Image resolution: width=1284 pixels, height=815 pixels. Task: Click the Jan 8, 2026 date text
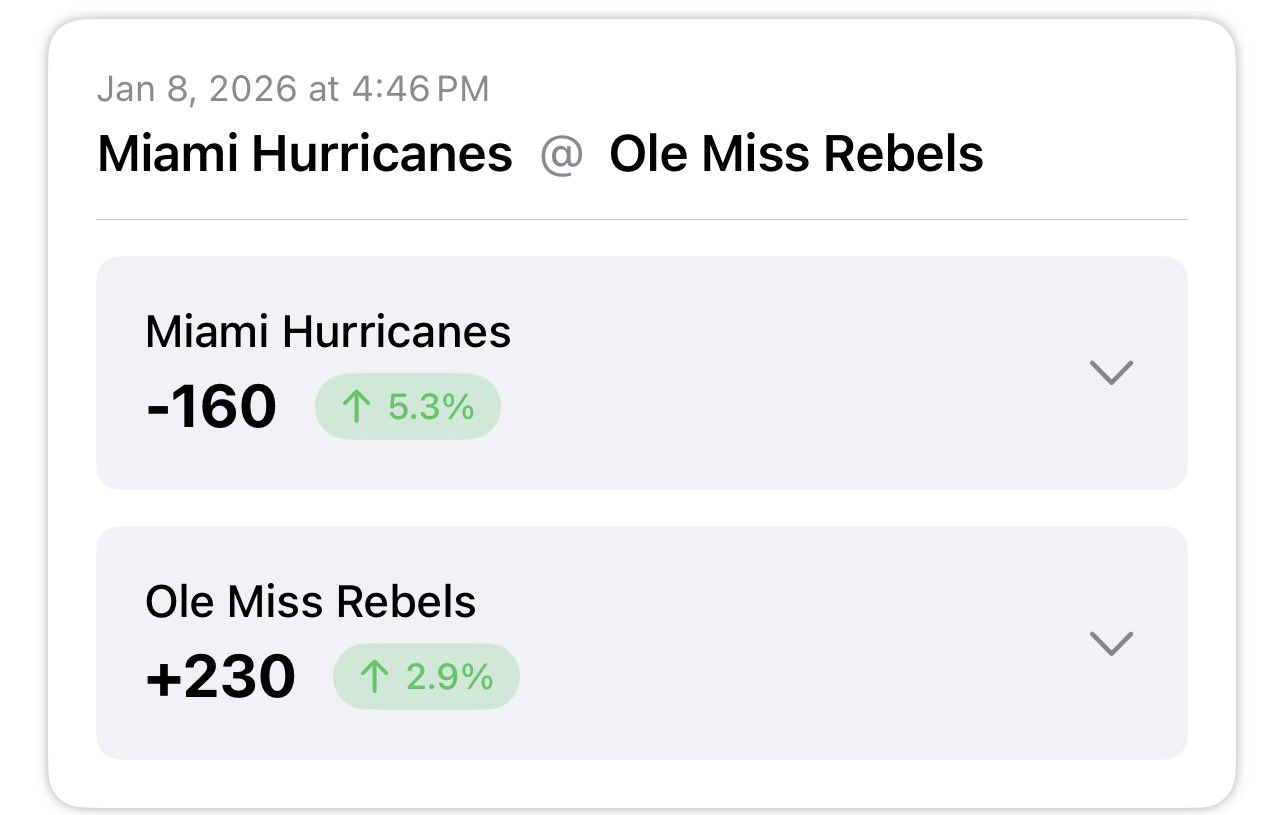(x=198, y=89)
